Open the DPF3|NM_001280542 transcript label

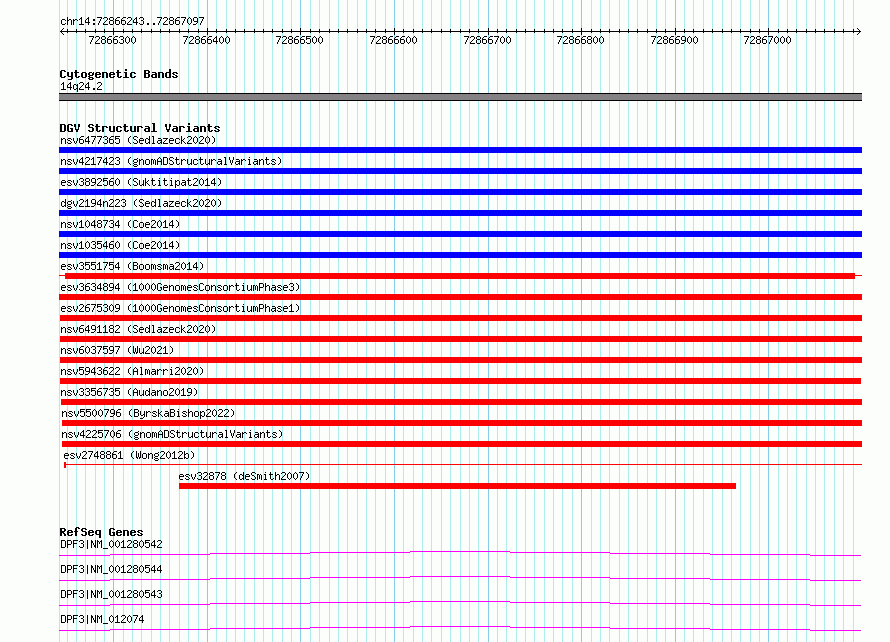[111, 544]
